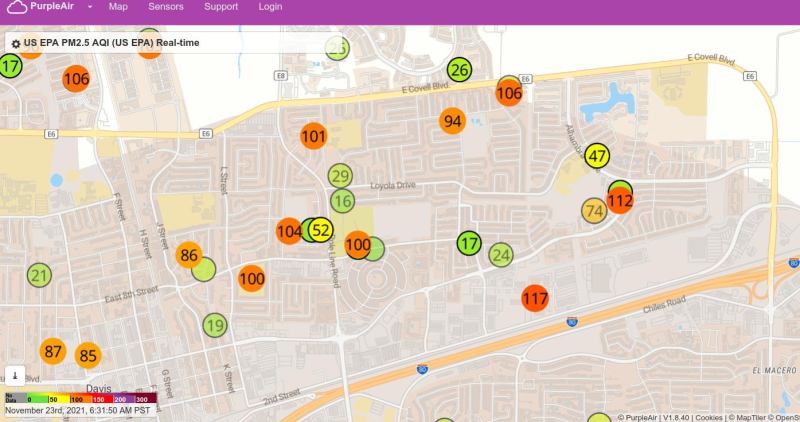Image resolution: width=800 pixels, height=422 pixels.
Task: Click the orange sensor marker reading 94
Action: pos(453,121)
